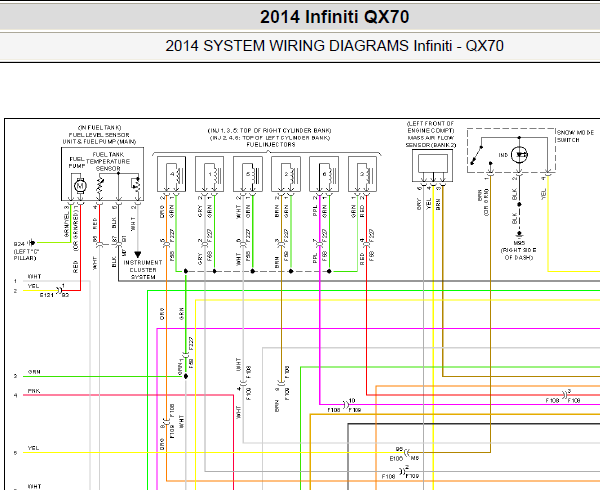The width and height of the screenshot is (600, 490).
Task: Click the 'INJ 2, 4, 6: TOP OF LEFT CYLINDER BANK' note
Action: (270, 138)
